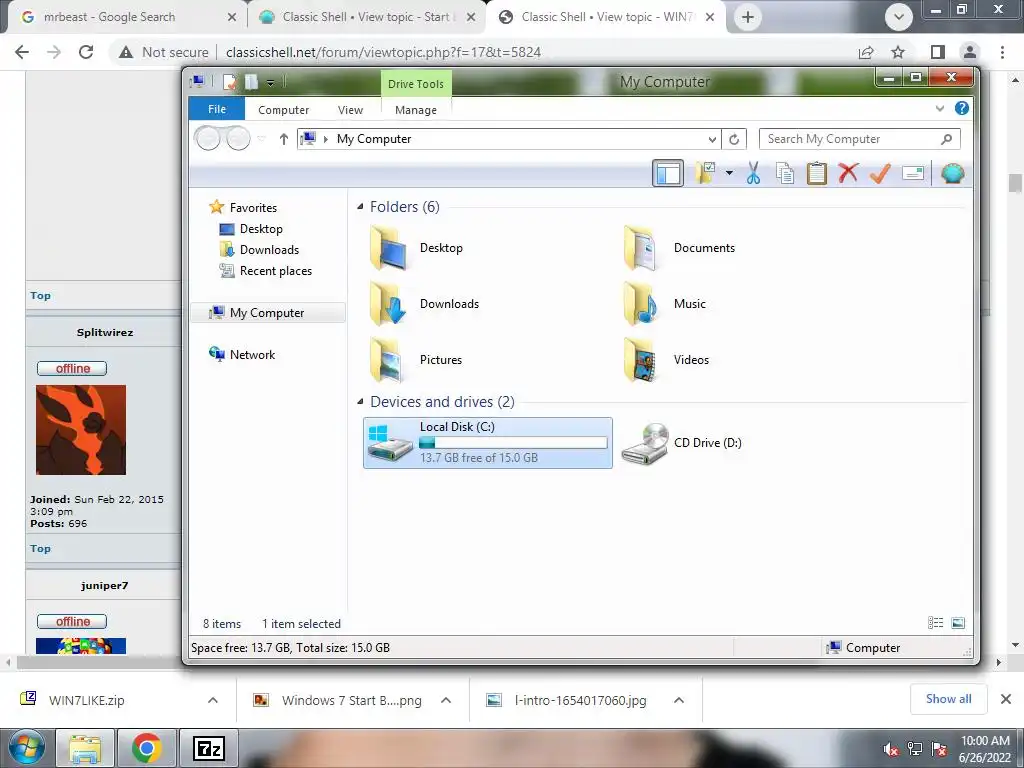Screen dimensions: 1024x768
Task: Open WIN7LIKE.zip download options arrow
Action: 213,700
